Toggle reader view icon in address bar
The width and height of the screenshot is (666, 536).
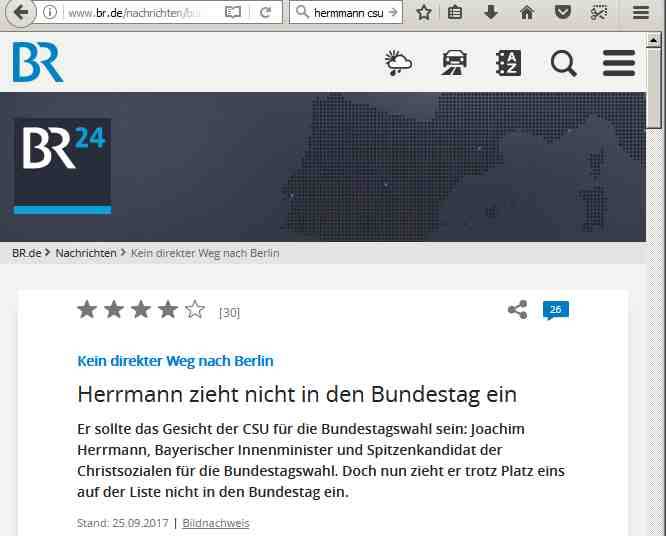(x=233, y=12)
